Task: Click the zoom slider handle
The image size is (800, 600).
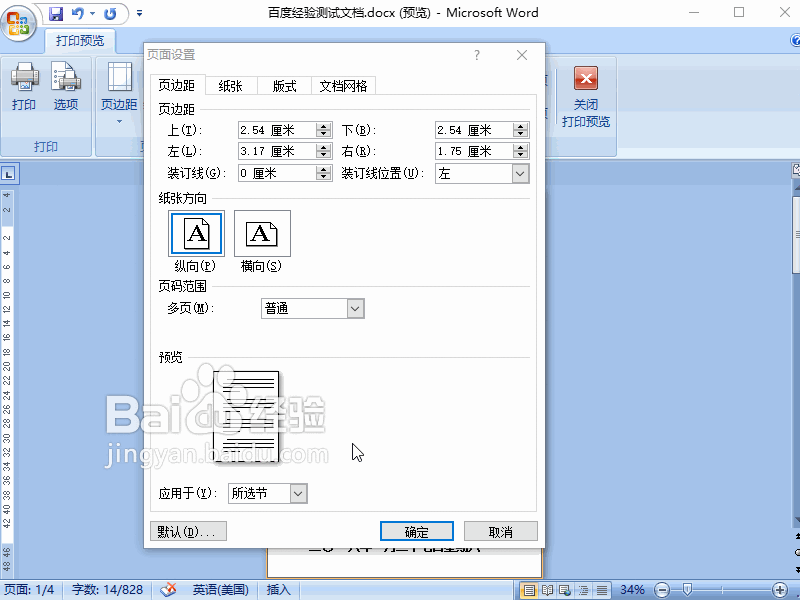Action: pos(688,590)
